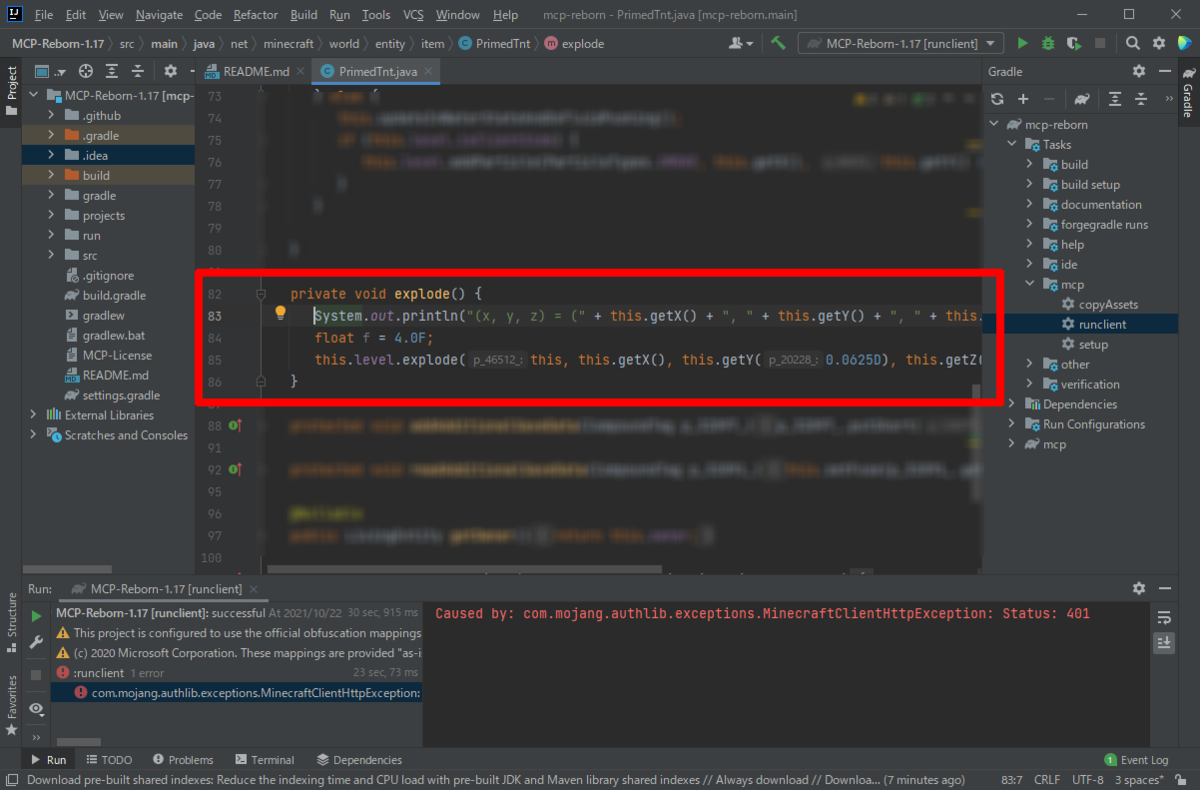Click wrench icon in Run panel
The height and width of the screenshot is (790, 1200).
click(36, 643)
